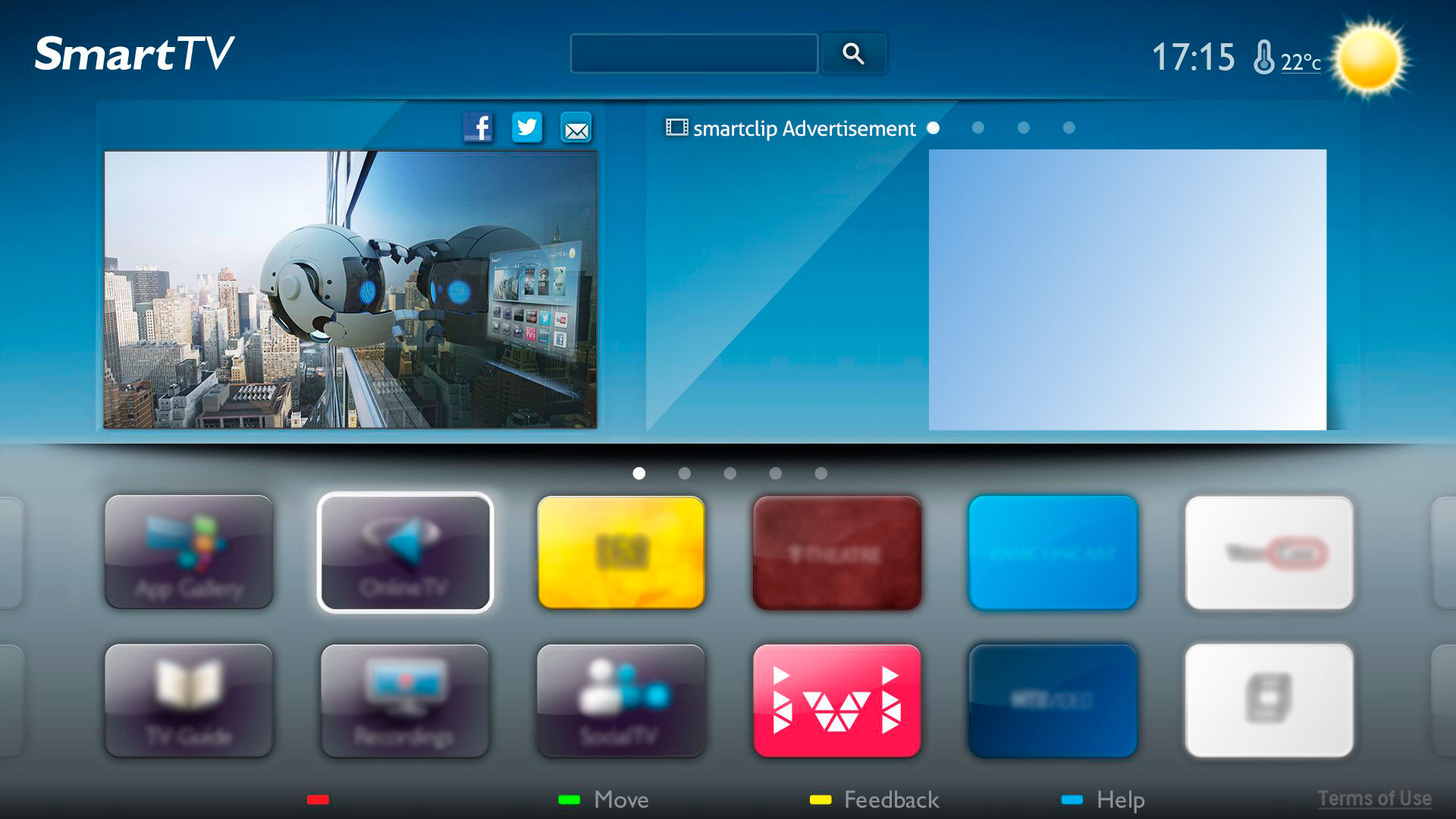
Task: Click the Terms of Use link
Action: (x=1374, y=799)
